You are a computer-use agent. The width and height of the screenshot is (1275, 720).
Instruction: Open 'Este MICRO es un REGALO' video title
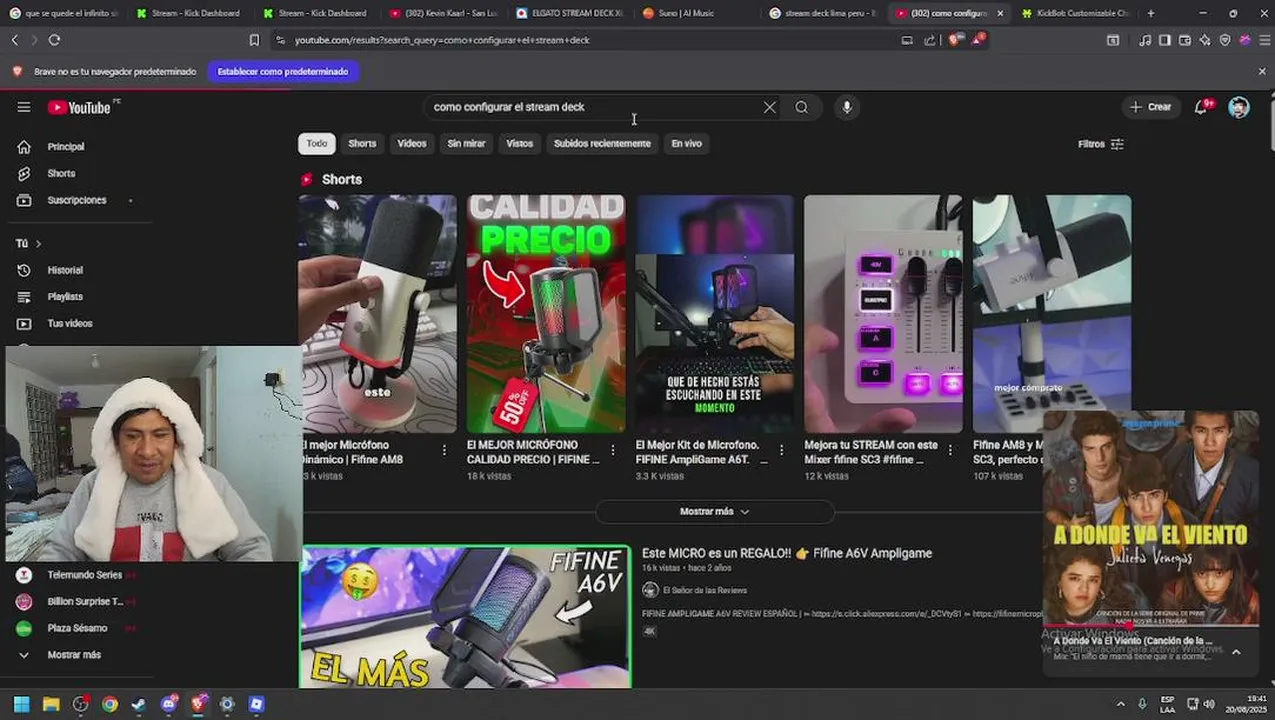787,553
